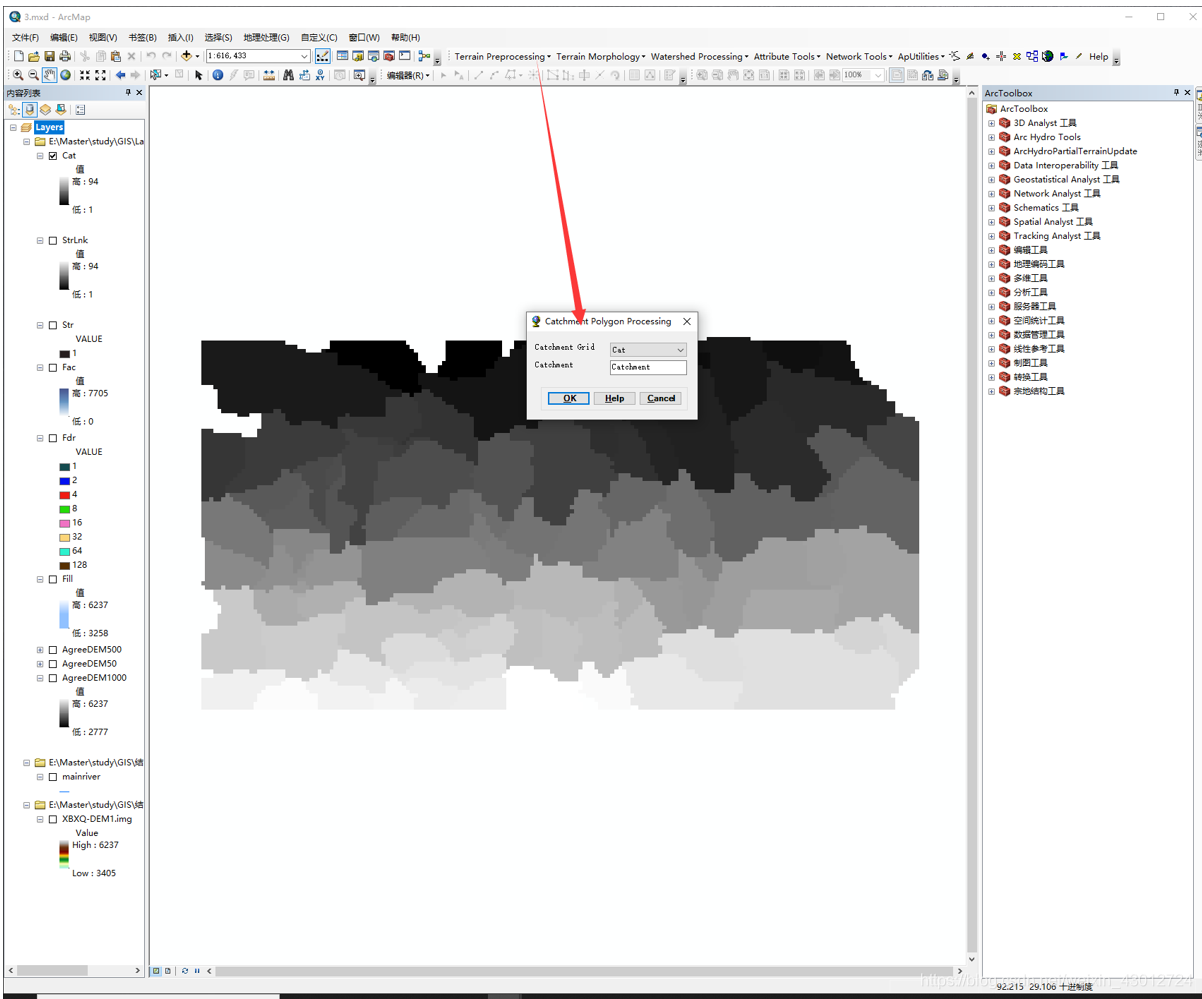1202x999 pixels.
Task: Click the Cat layer grayscale ramp
Action: click(x=64, y=192)
